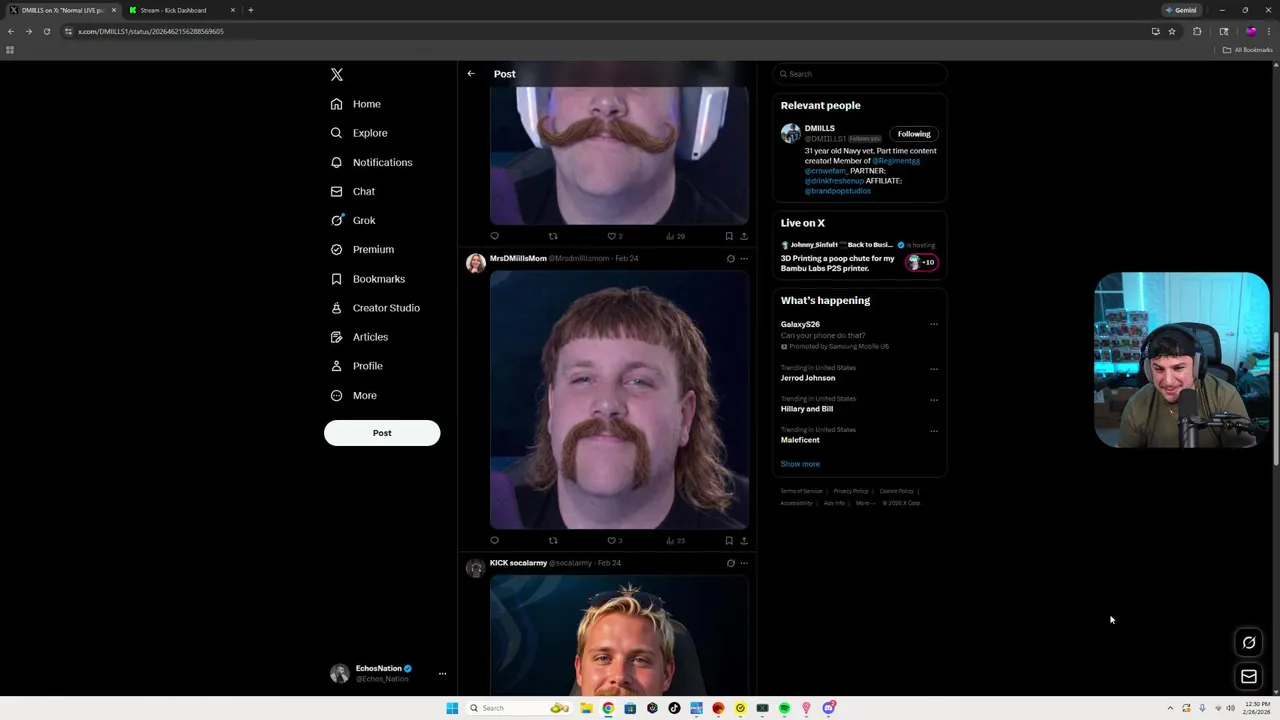Click the Gemini button in Chrome
Viewport: 1280px width, 720px height.
pyautogui.click(x=1181, y=10)
